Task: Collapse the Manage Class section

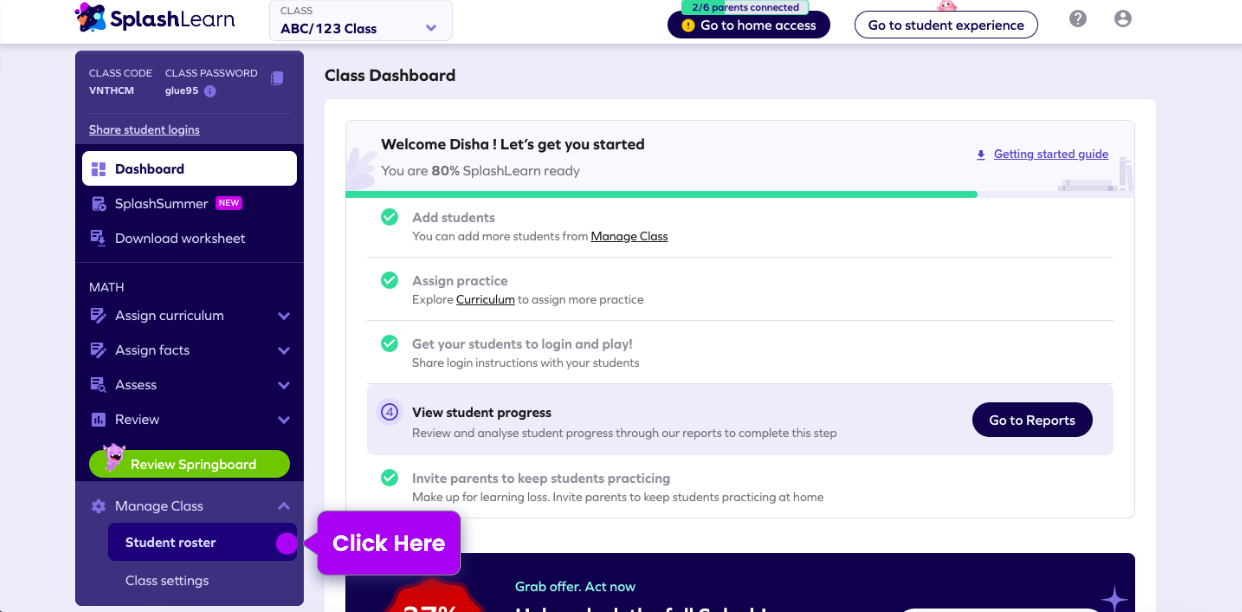Action: tap(284, 506)
